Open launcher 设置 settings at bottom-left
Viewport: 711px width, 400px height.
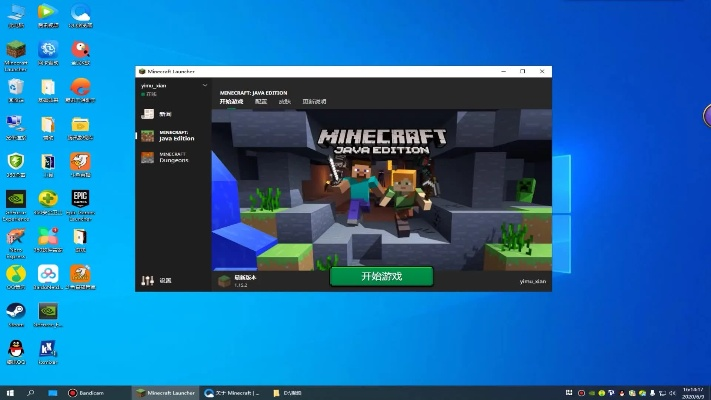(x=159, y=281)
